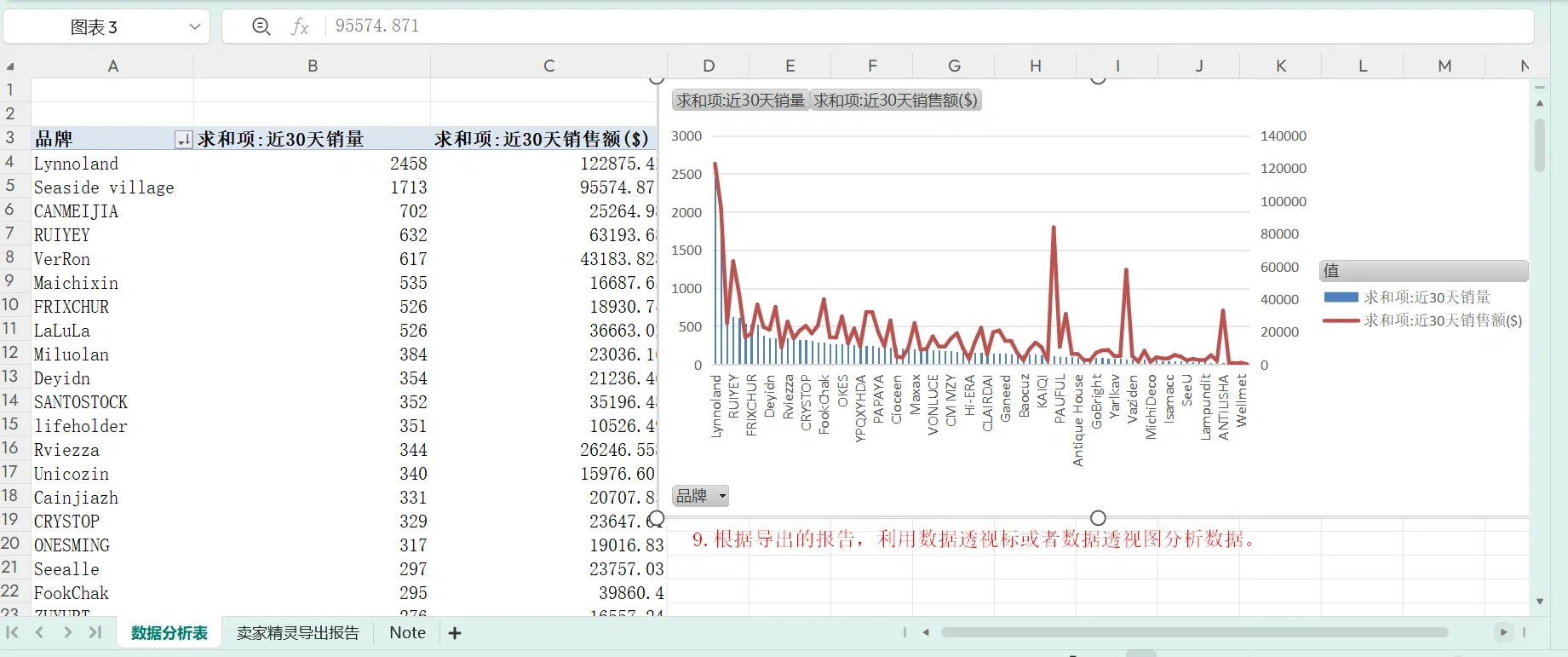
Task: Click the FookChak brand cell
Action: pos(112,593)
